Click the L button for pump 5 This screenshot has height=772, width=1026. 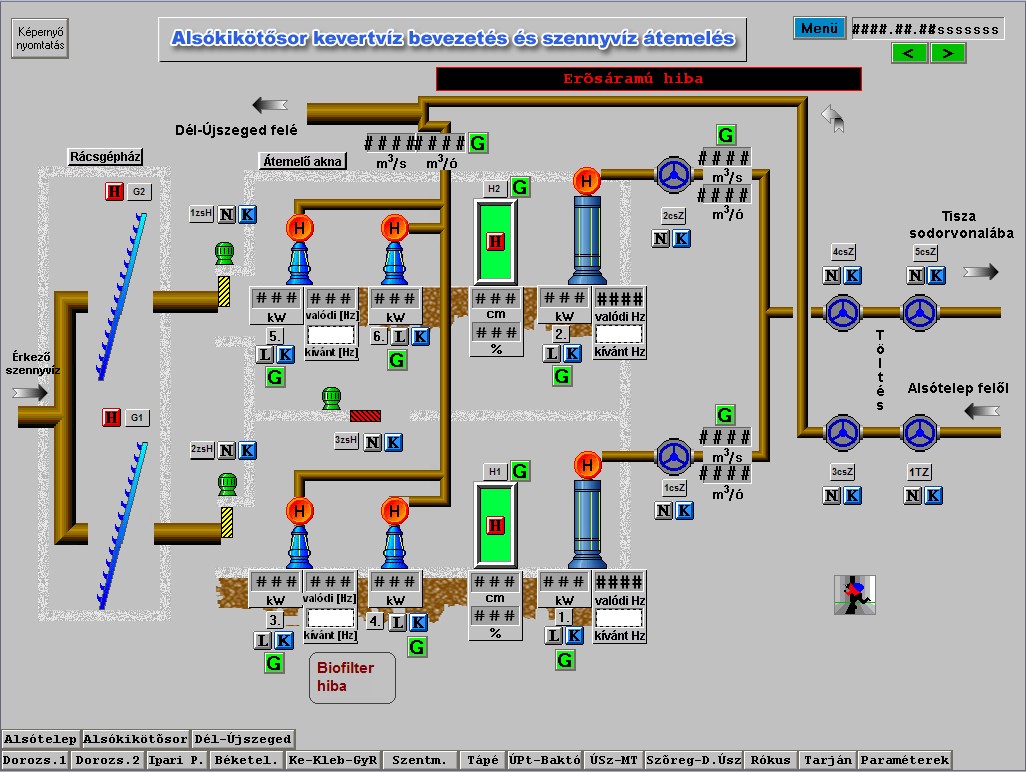click(264, 355)
